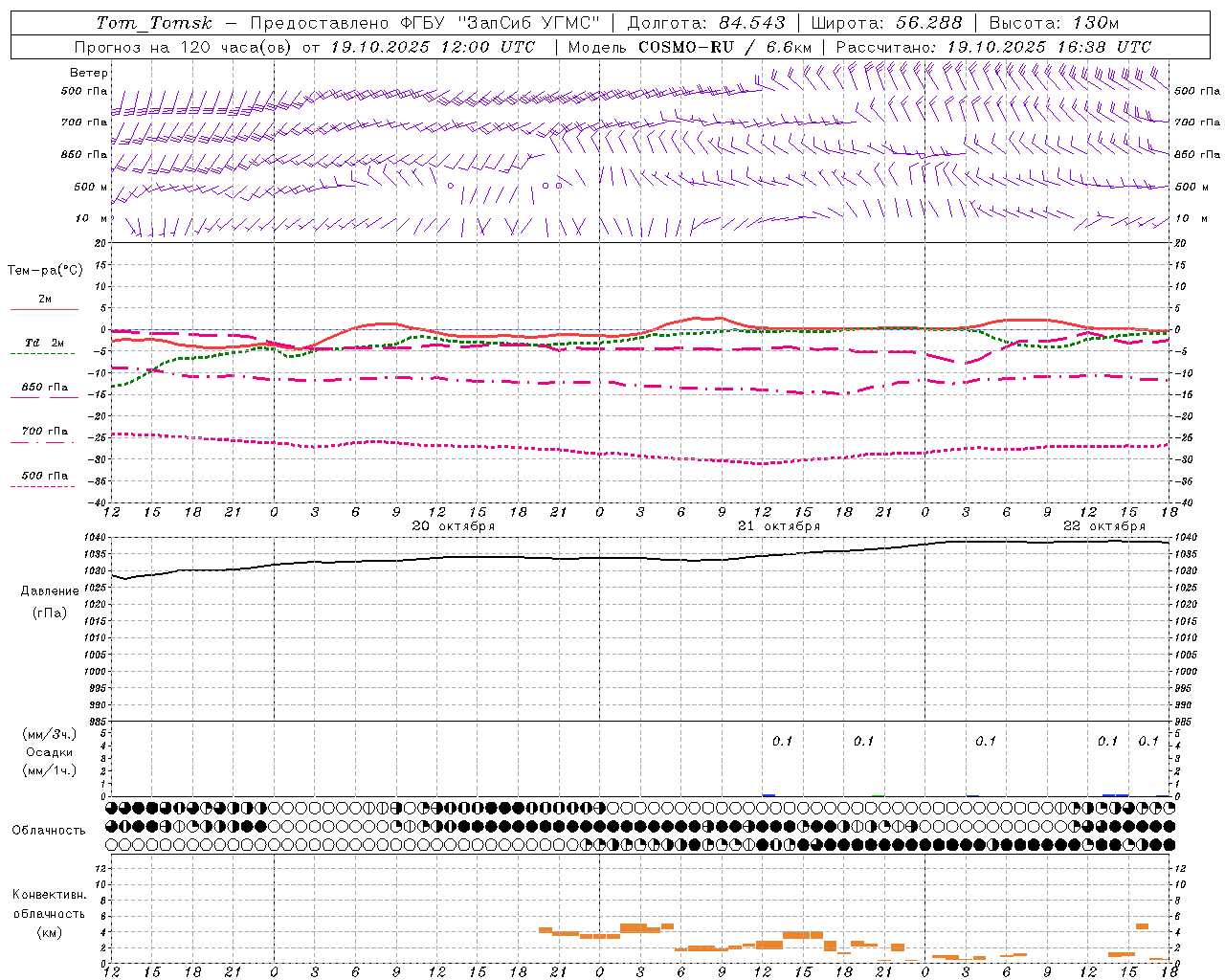Click the Tom_Tomsk station title
Viewport: 1225px width, 980px height.
pos(154,23)
